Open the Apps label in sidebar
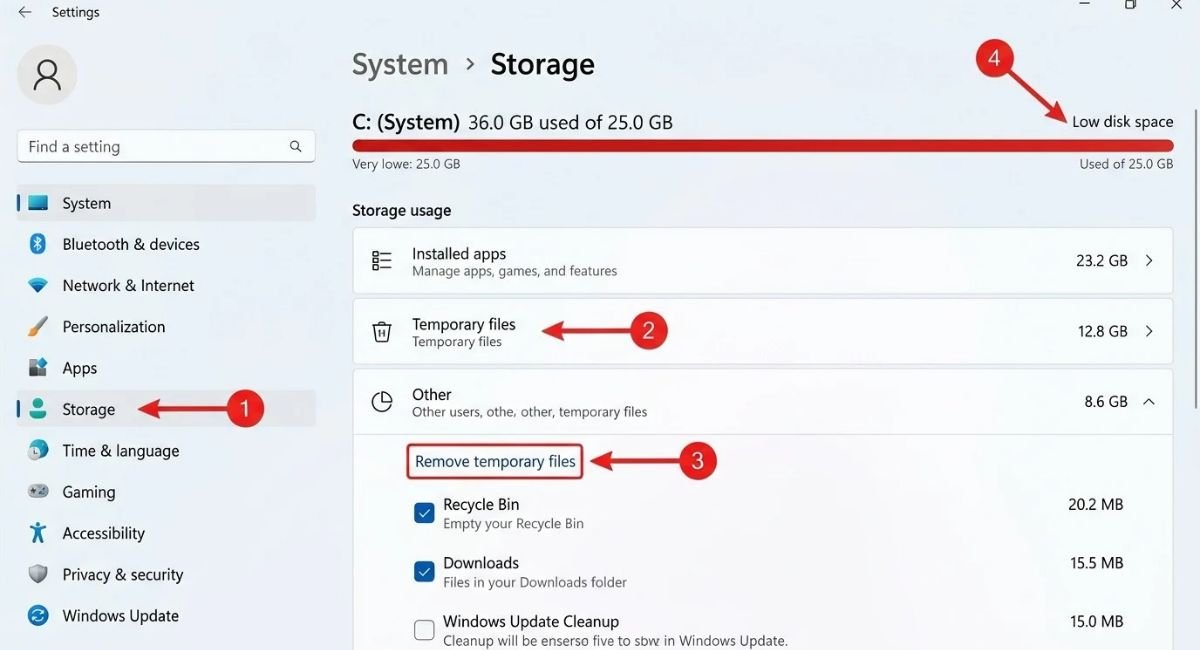 [x=80, y=368]
